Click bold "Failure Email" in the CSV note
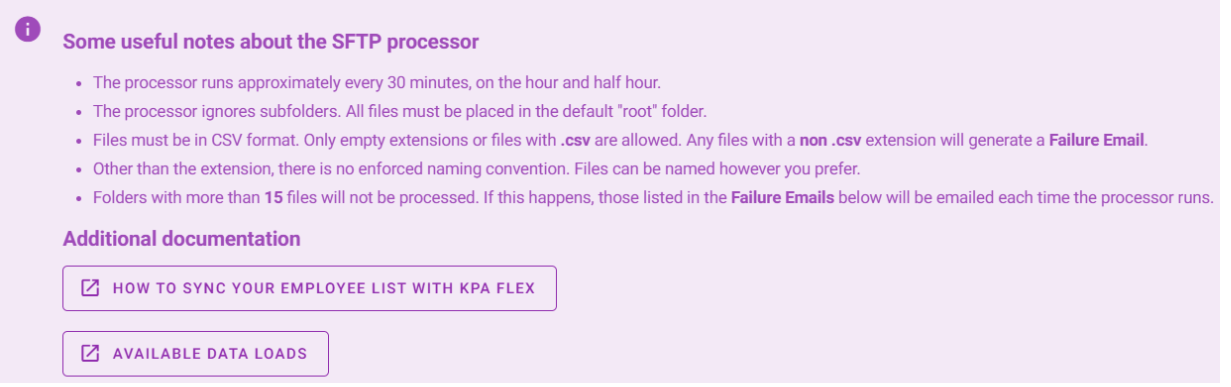The height and width of the screenshot is (387, 1231). point(1096,140)
